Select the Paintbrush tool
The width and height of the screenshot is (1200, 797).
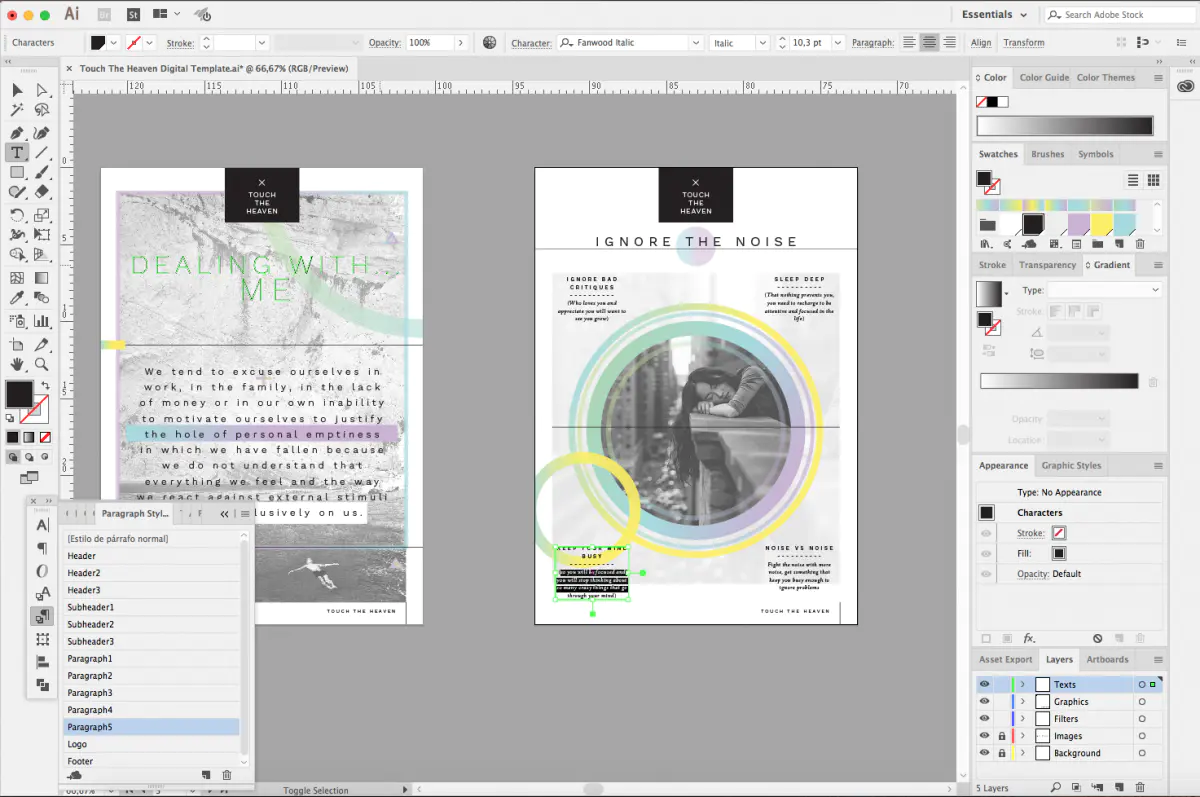(42, 173)
